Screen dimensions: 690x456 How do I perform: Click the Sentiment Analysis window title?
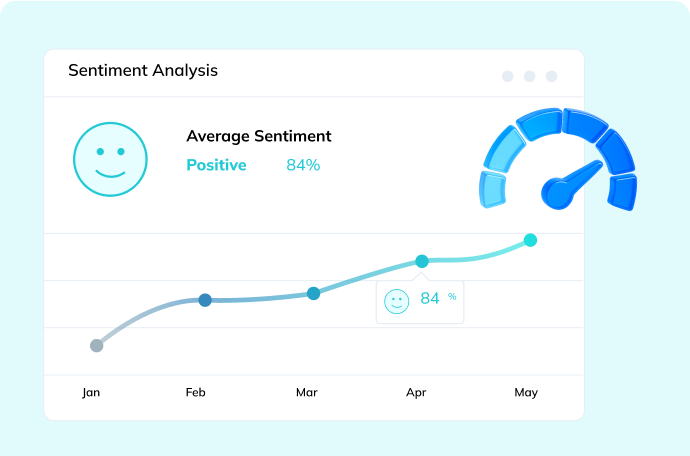coord(143,71)
